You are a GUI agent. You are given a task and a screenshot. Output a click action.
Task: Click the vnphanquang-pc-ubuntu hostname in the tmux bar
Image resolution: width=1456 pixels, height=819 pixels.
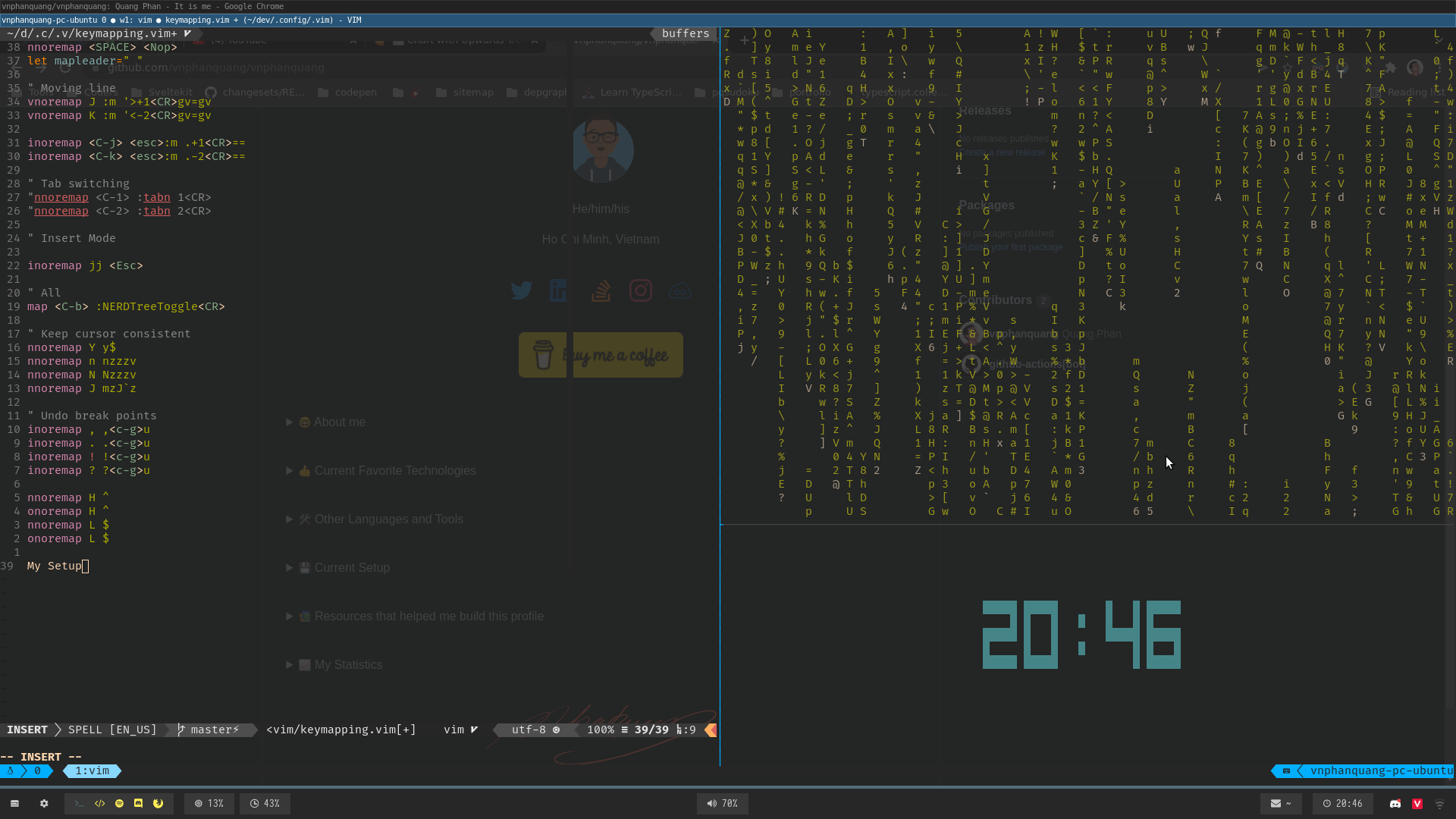tap(1382, 770)
